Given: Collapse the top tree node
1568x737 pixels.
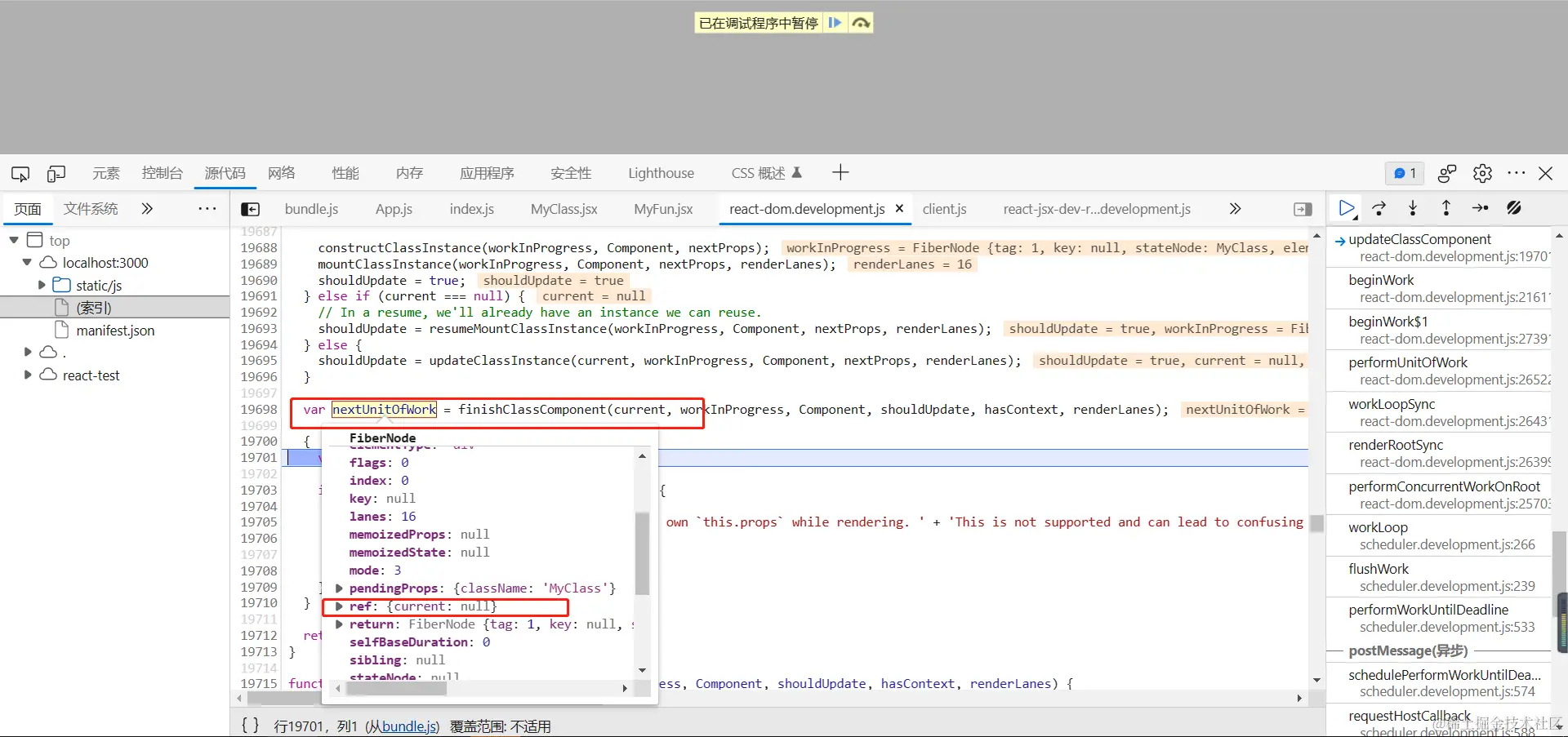Looking at the screenshot, I should tap(14, 240).
